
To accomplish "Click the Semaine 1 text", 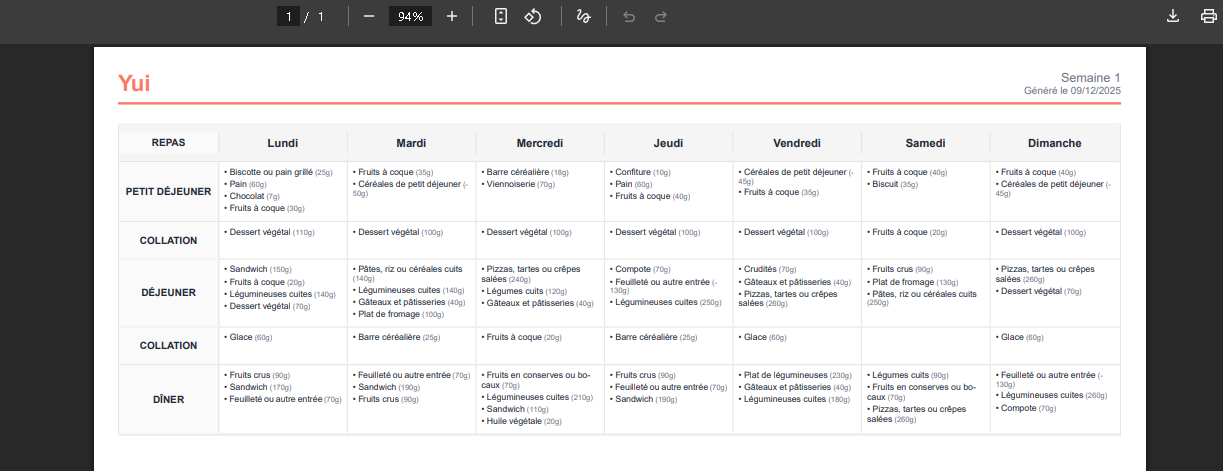I will point(1090,78).
